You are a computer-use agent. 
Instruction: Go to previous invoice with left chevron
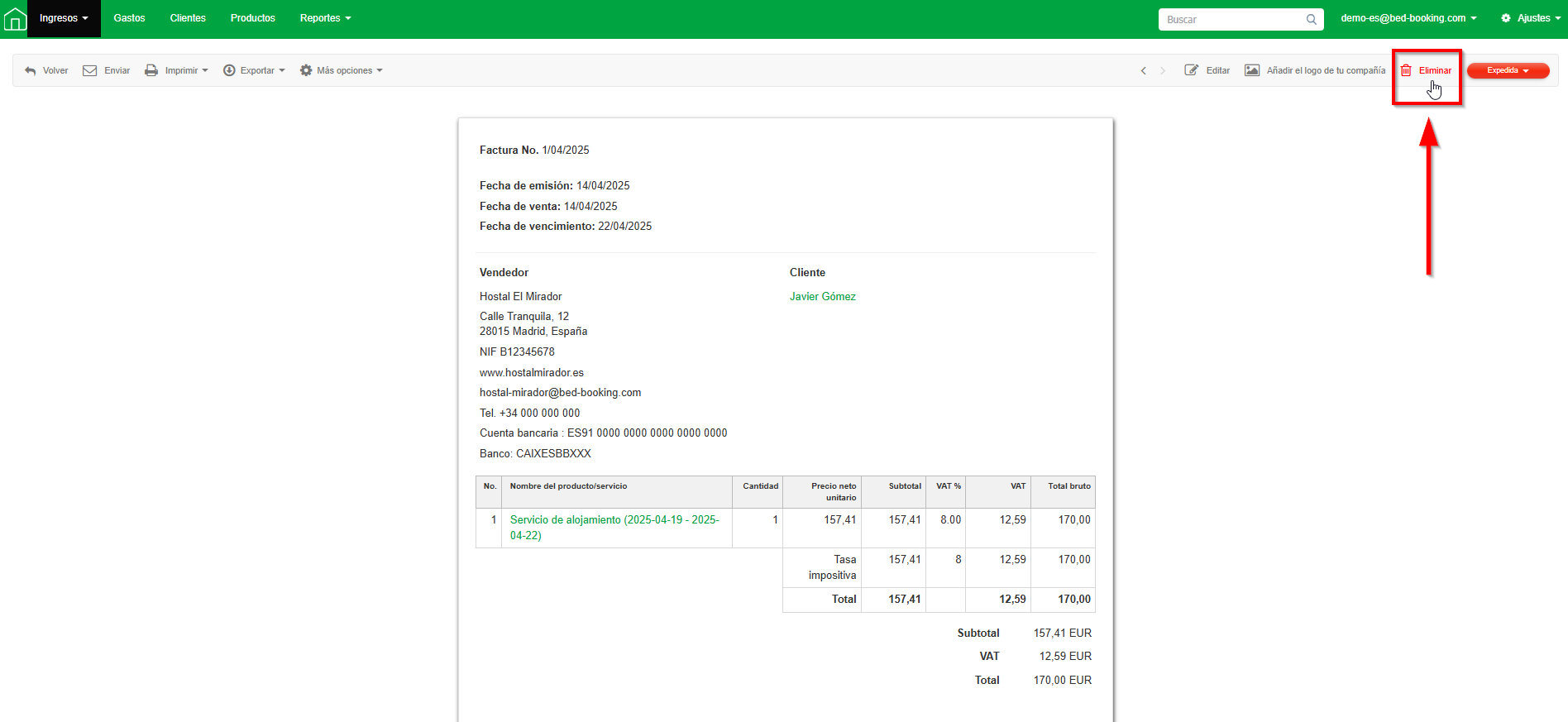[x=1144, y=71]
